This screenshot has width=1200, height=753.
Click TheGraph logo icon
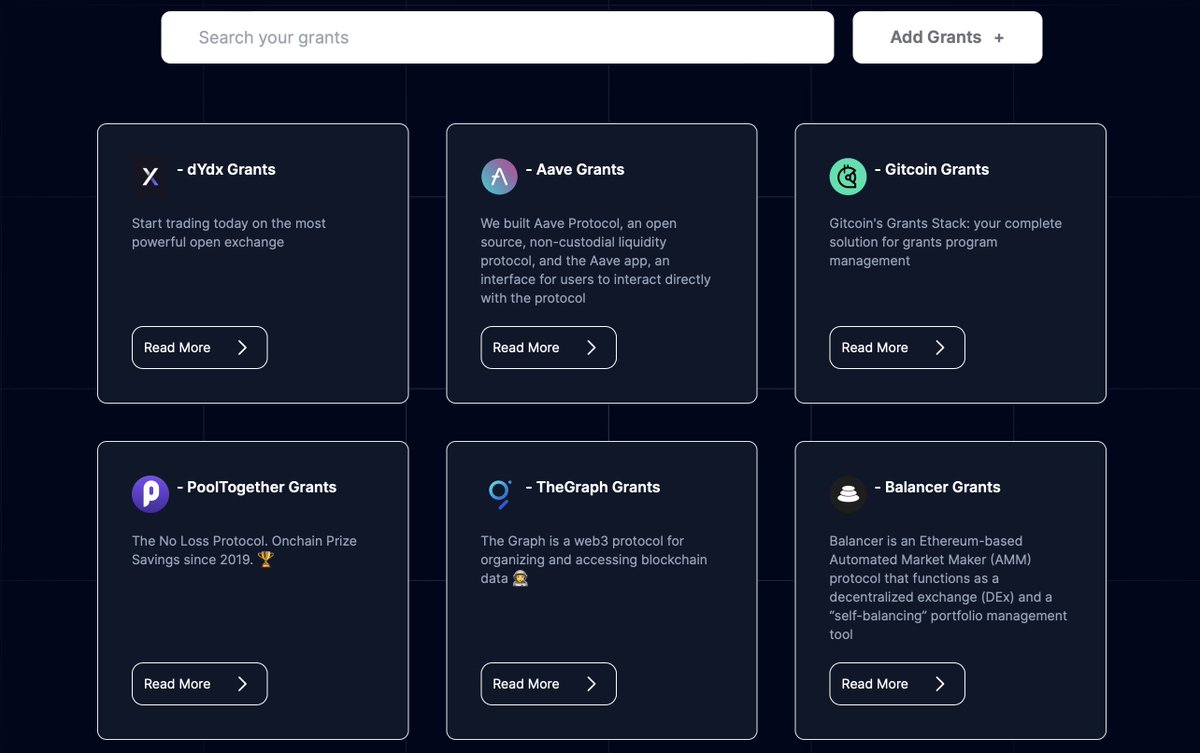499,494
